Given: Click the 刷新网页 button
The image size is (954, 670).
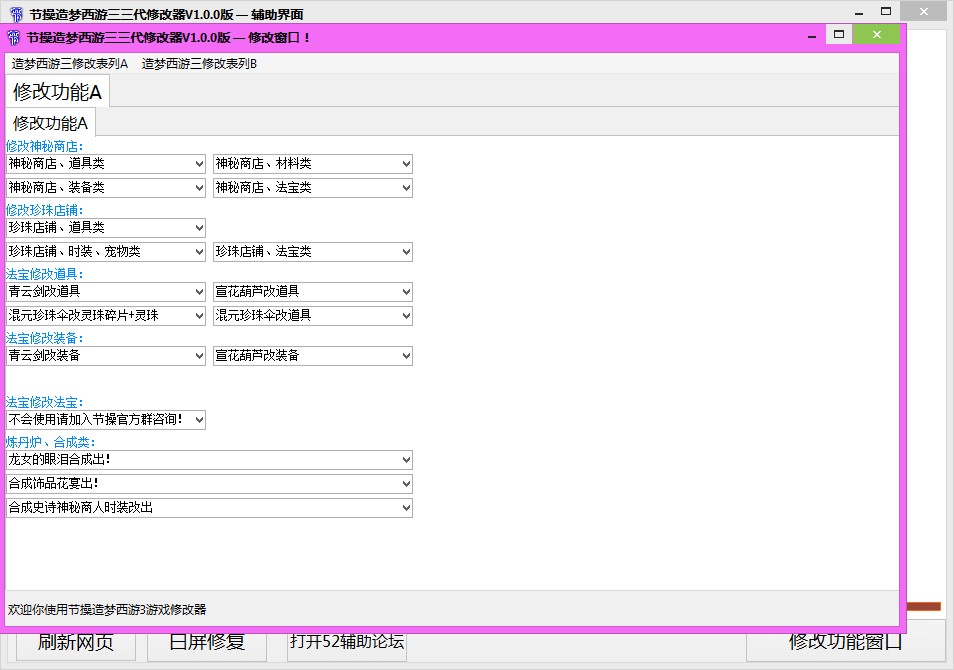Looking at the screenshot, I should (76, 643).
